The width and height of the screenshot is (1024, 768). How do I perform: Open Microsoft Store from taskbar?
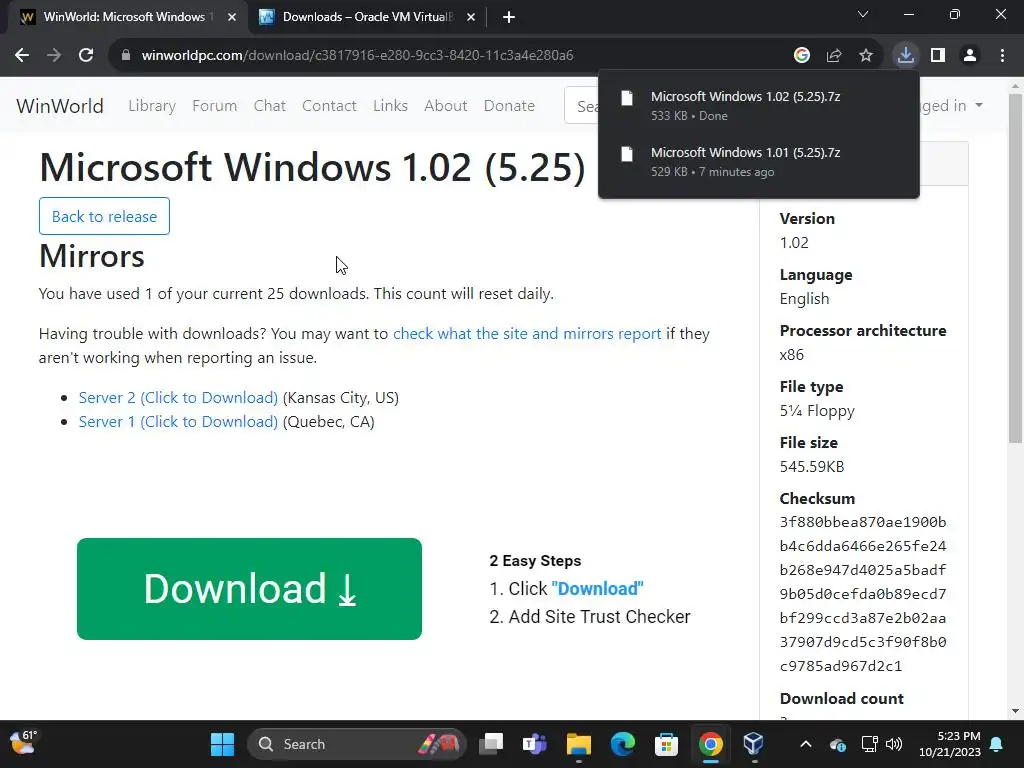(x=667, y=744)
